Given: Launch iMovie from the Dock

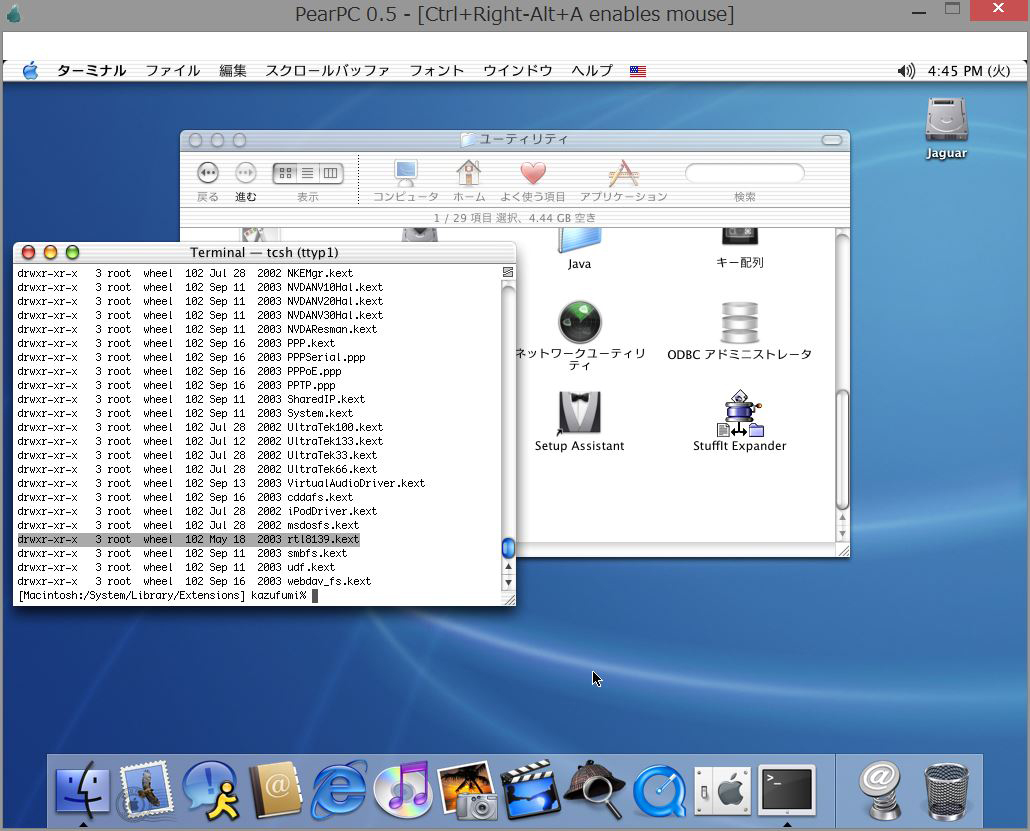Looking at the screenshot, I should tap(531, 790).
